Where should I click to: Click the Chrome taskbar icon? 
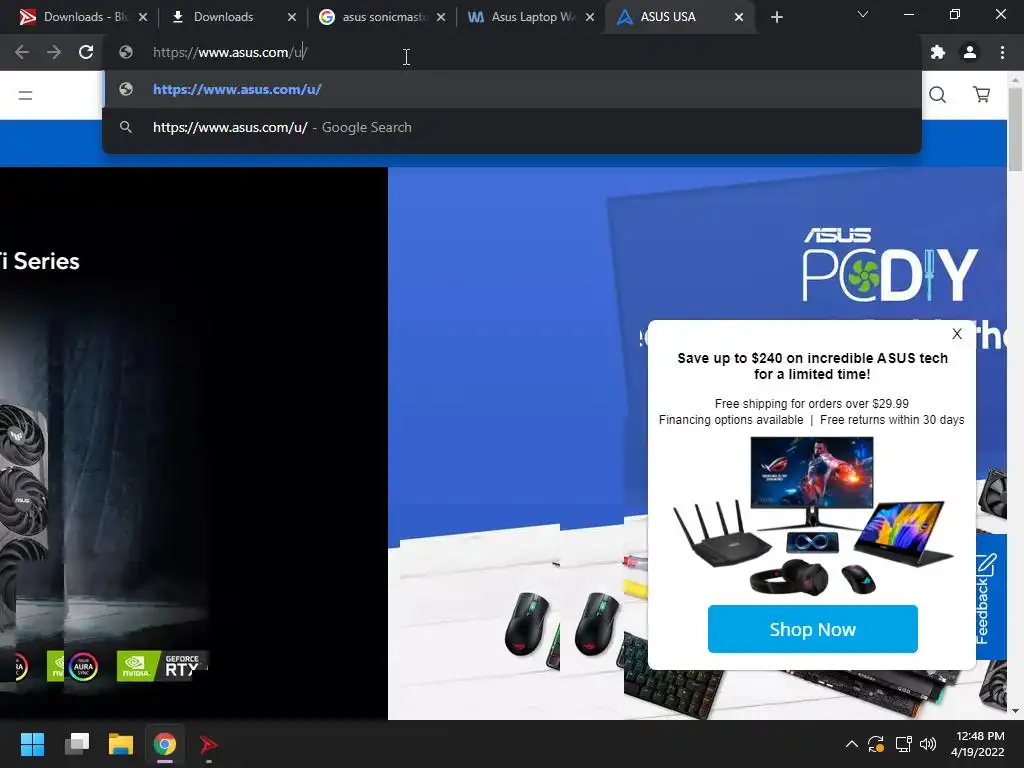click(165, 744)
